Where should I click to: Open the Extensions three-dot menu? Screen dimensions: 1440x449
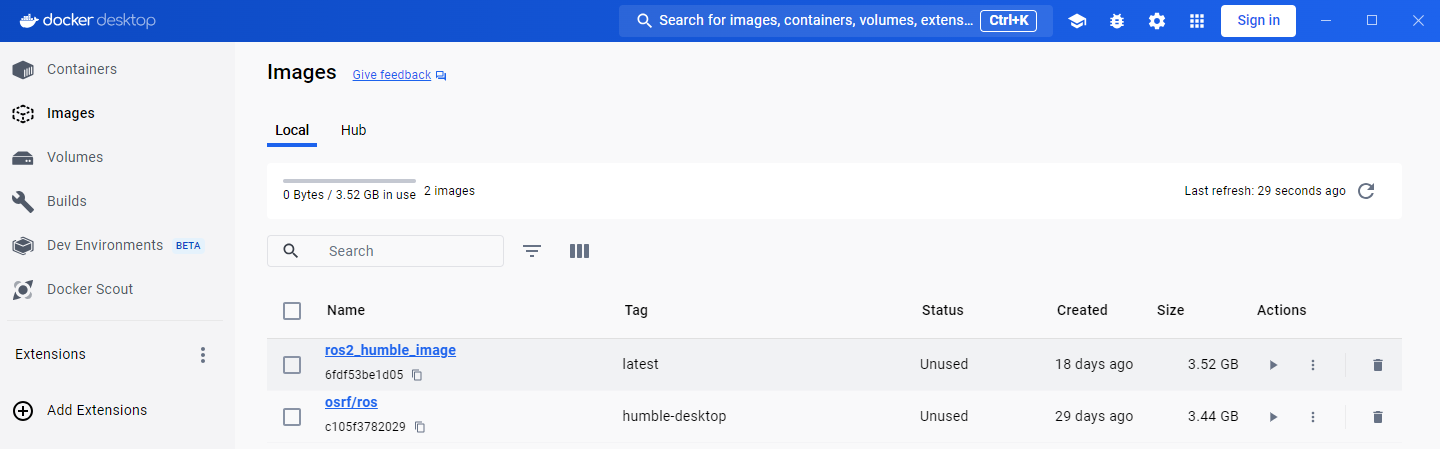(203, 355)
